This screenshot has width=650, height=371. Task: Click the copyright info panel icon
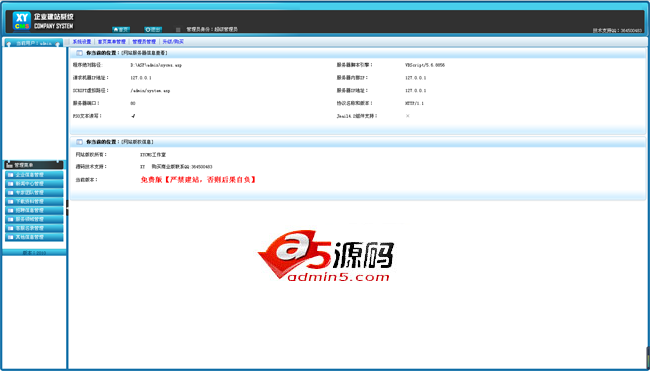79,142
